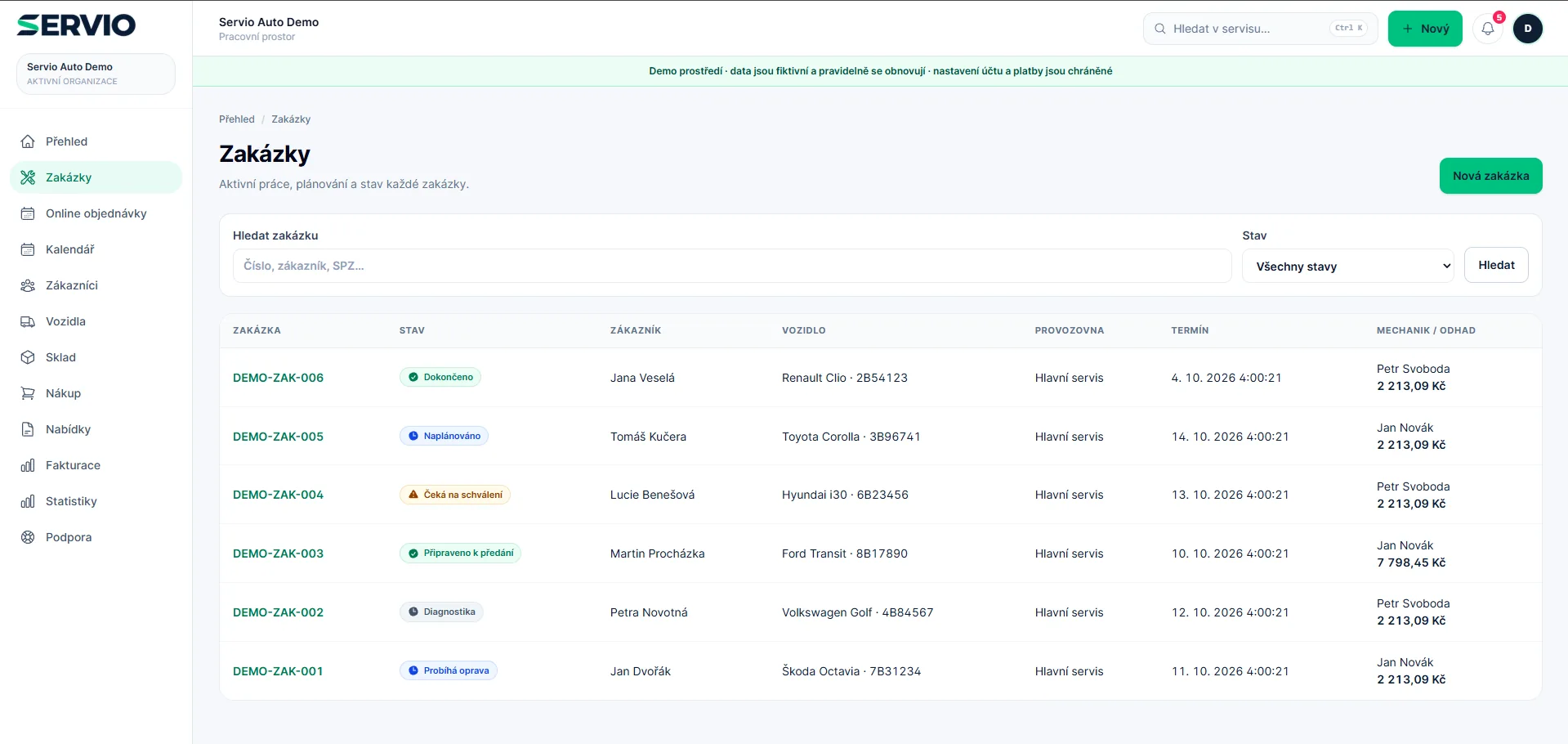Click the Naplánováno status badge
The height and width of the screenshot is (744, 1568).
click(444, 436)
